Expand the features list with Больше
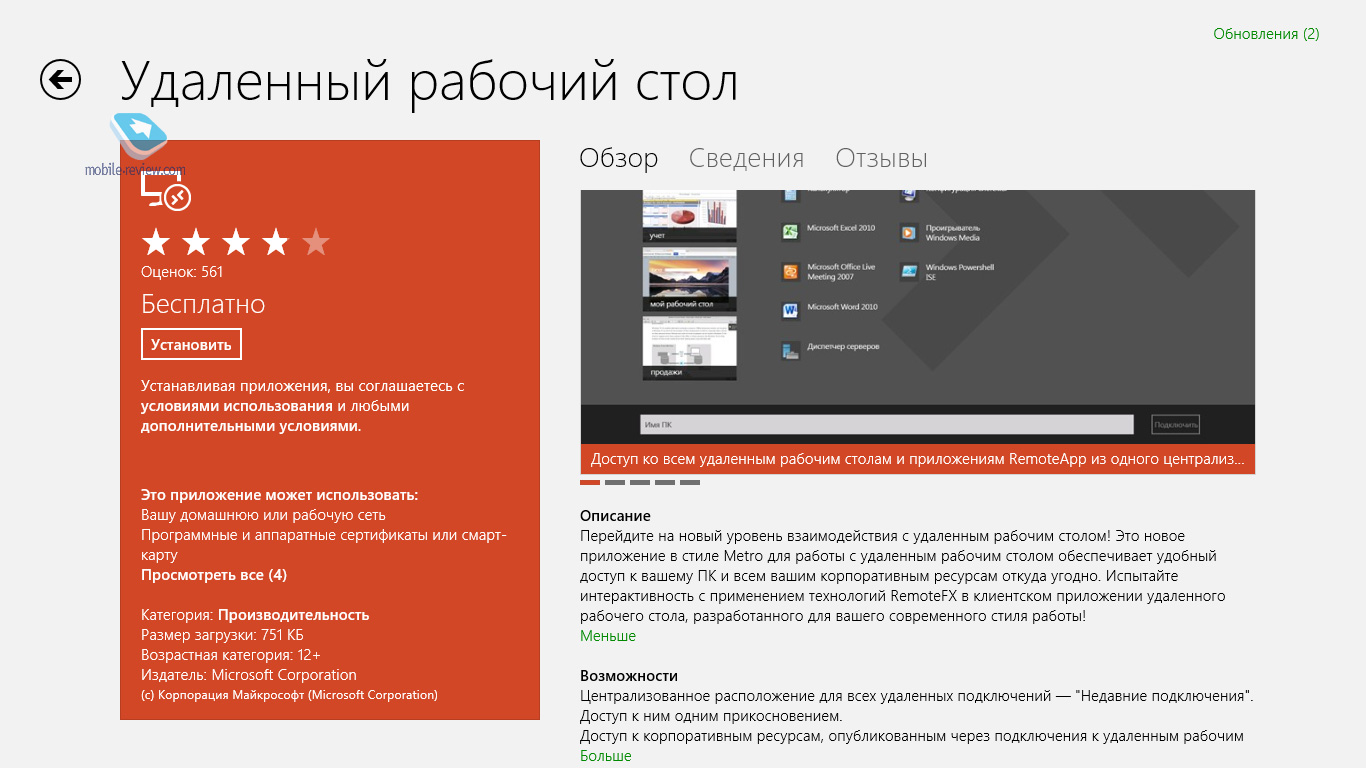 coord(605,756)
